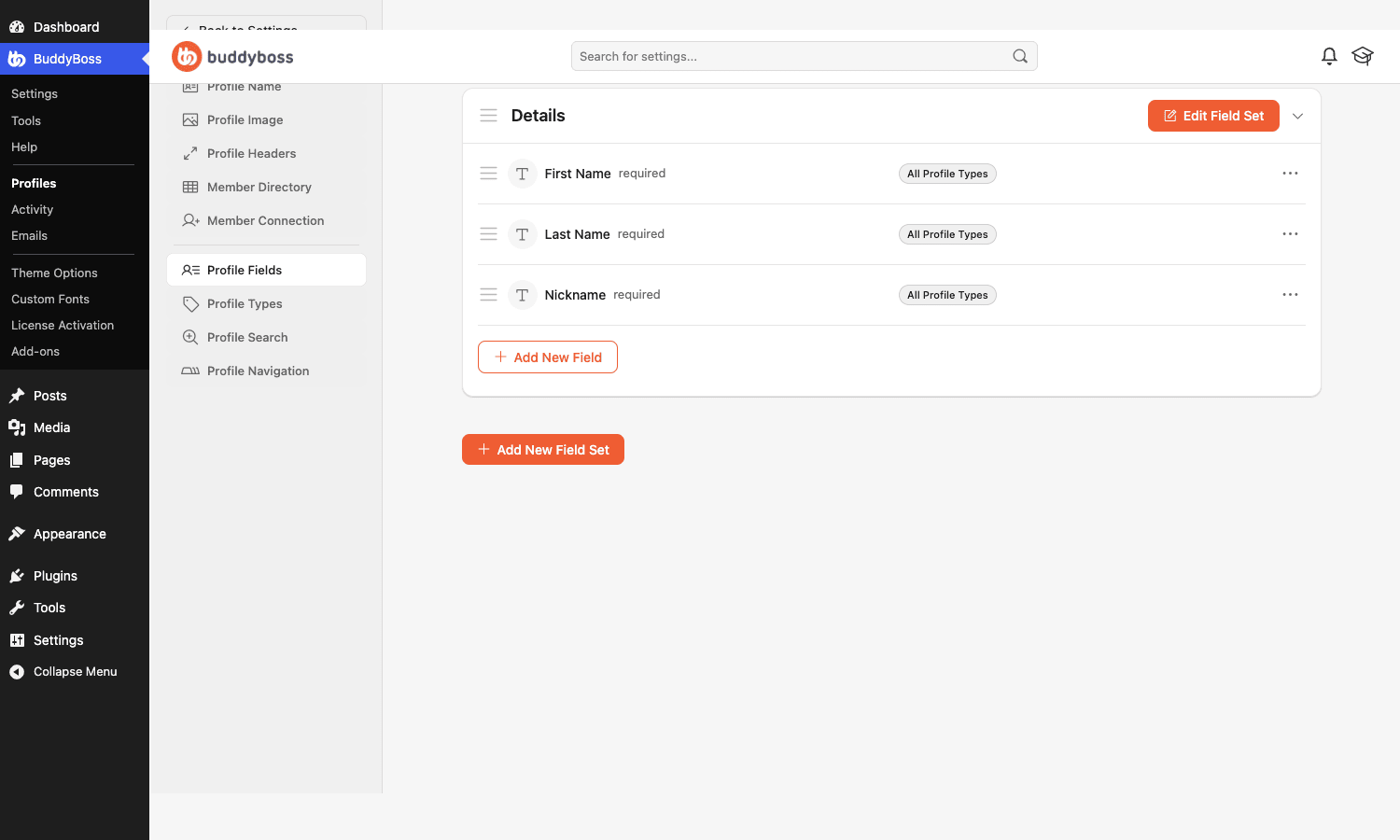The image size is (1400, 840).
Task: Open the WordPress Settings menu
Action: pyautogui.click(x=75, y=640)
